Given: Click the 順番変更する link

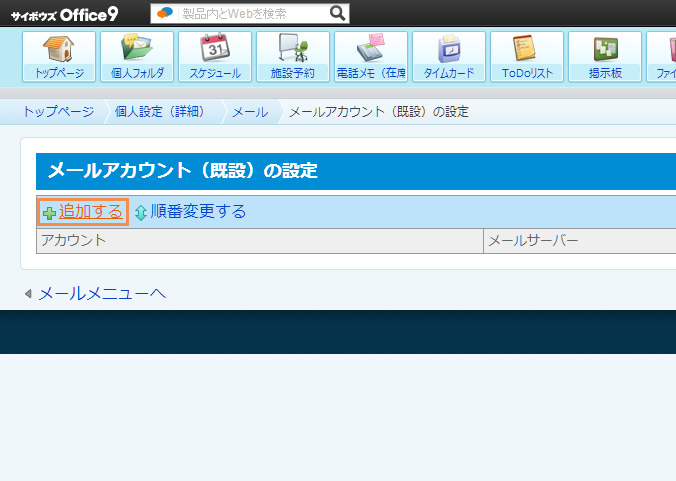Looking at the screenshot, I should (x=198, y=212).
